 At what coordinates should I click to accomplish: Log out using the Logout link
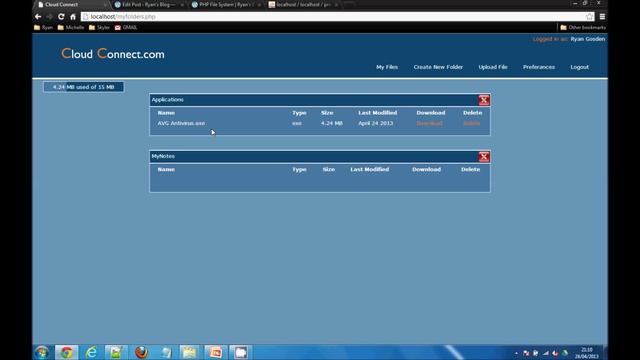pos(580,67)
